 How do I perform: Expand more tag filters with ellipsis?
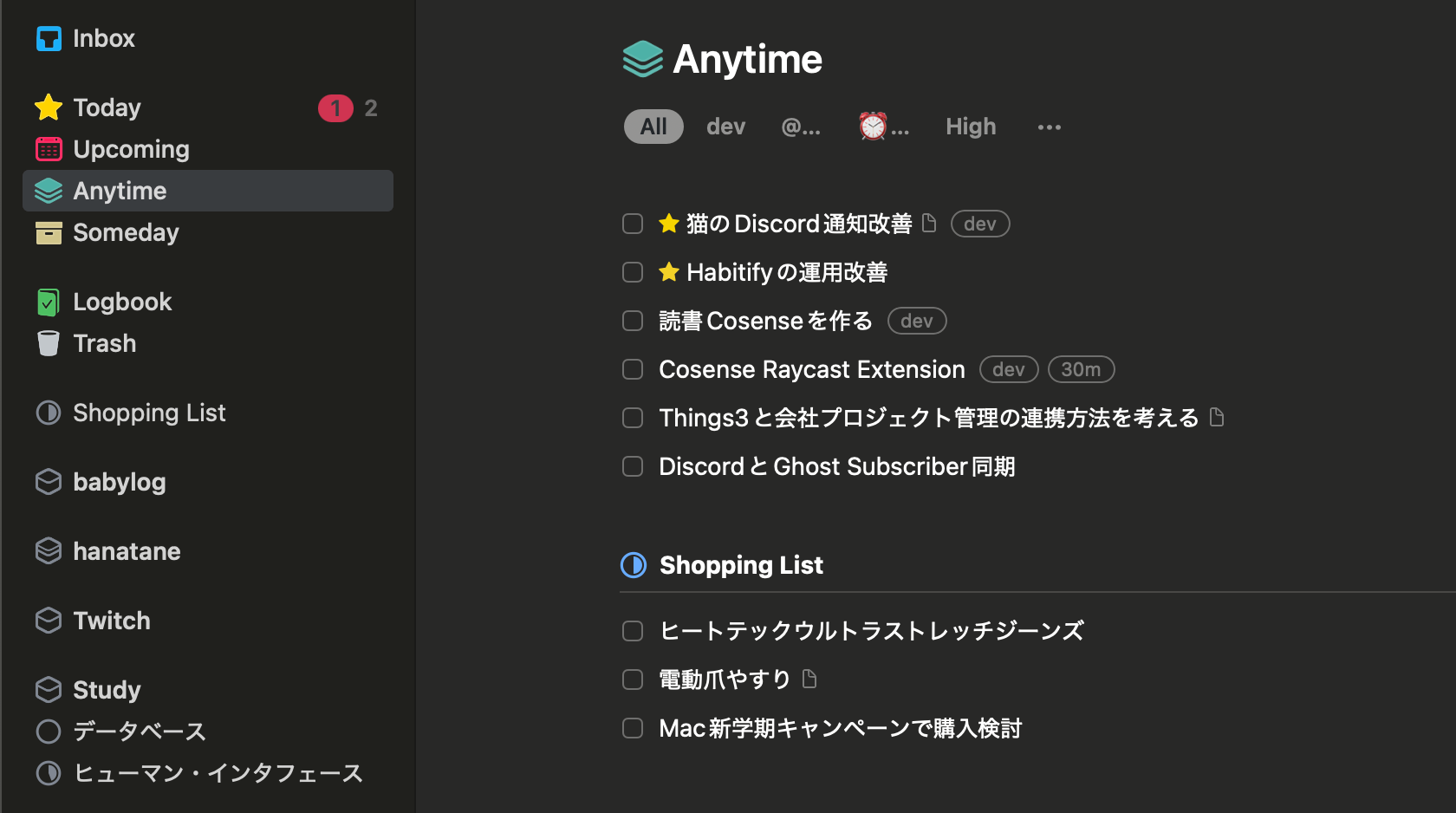pos(1049,127)
